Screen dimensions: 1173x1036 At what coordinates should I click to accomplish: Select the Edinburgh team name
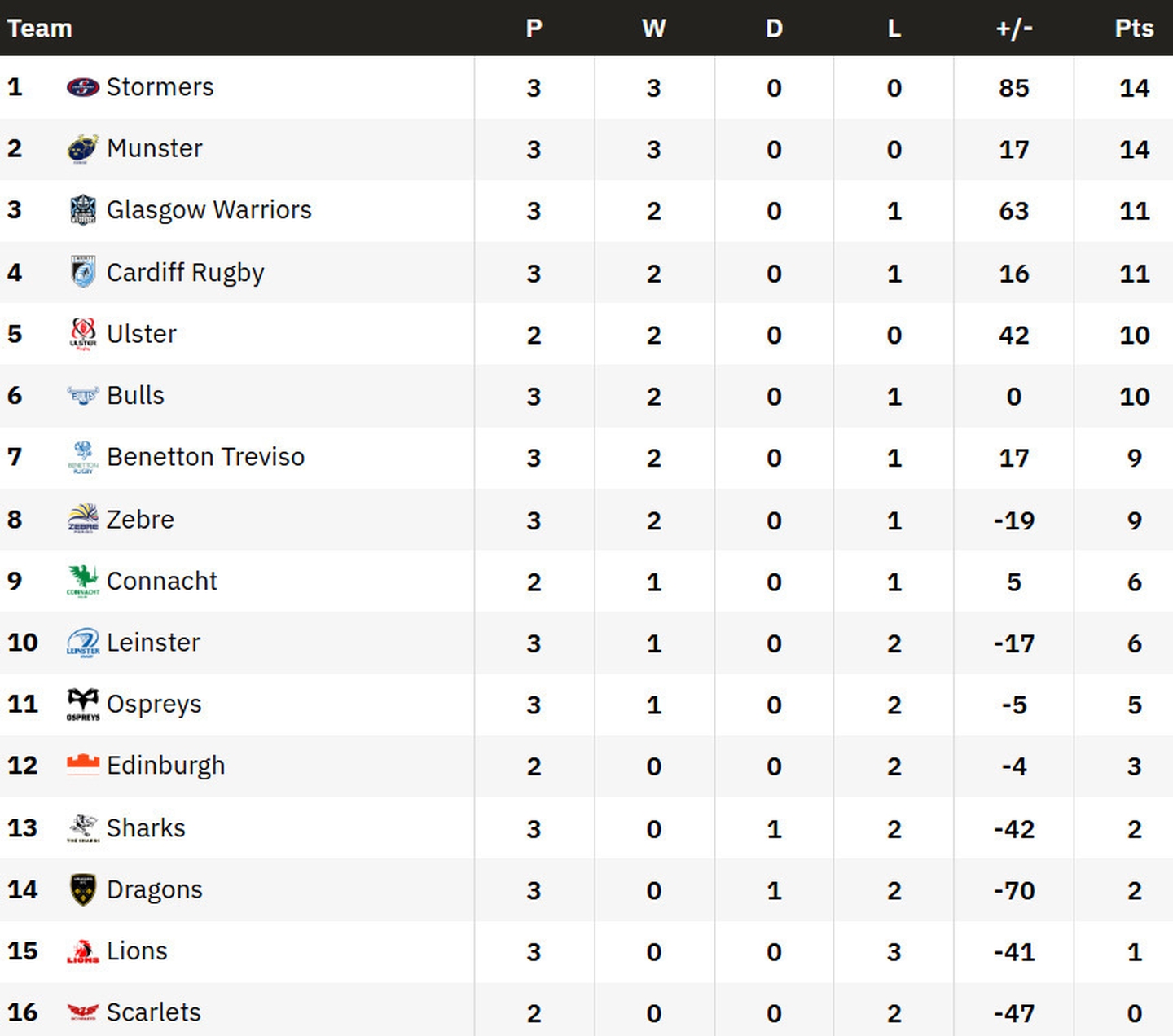pyautogui.click(x=165, y=766)
